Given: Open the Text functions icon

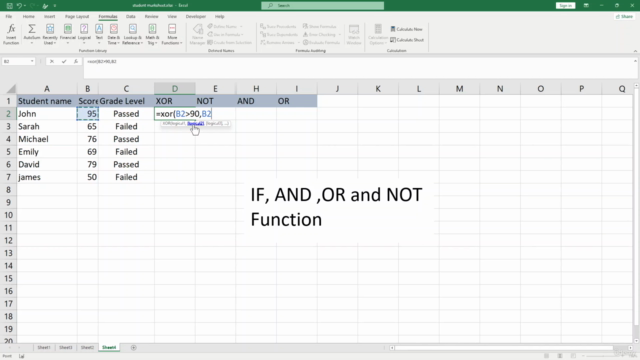Looking at the screenshot, I should (99, 29).
